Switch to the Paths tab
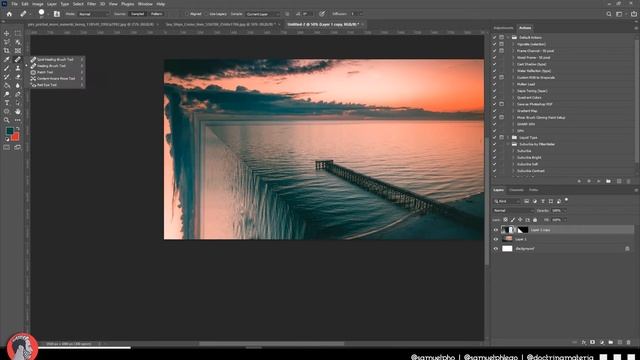This screenshot has width=640, height=360. [x=533, y=190]
